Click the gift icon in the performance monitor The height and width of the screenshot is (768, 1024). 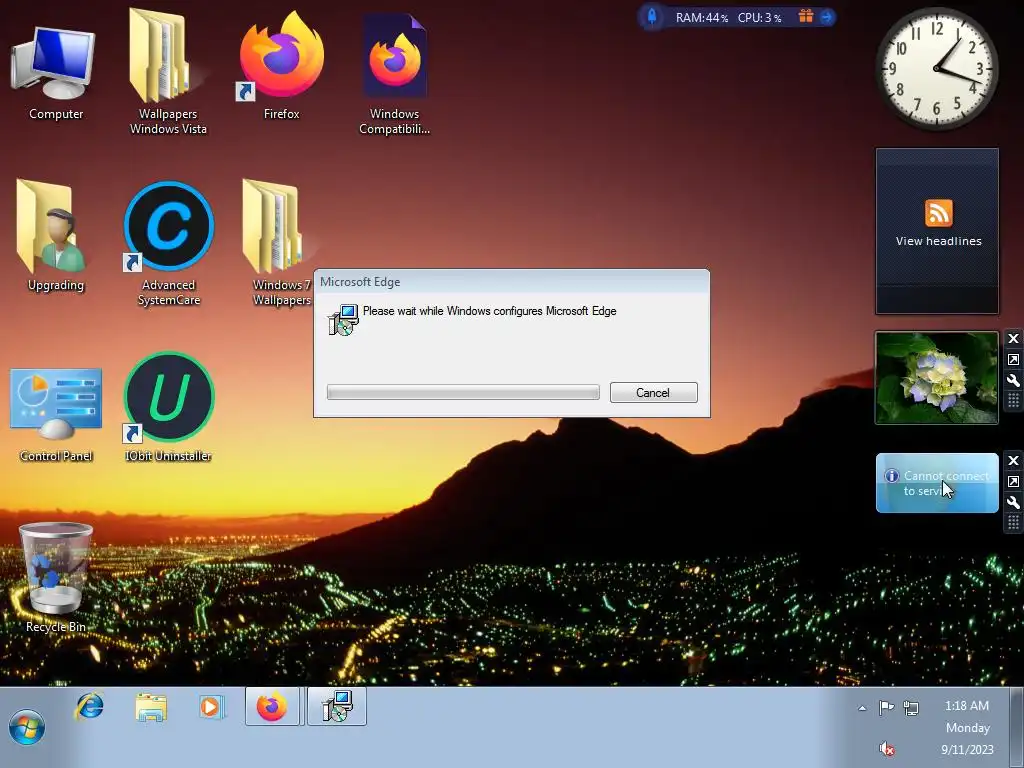tap(806, 16)
